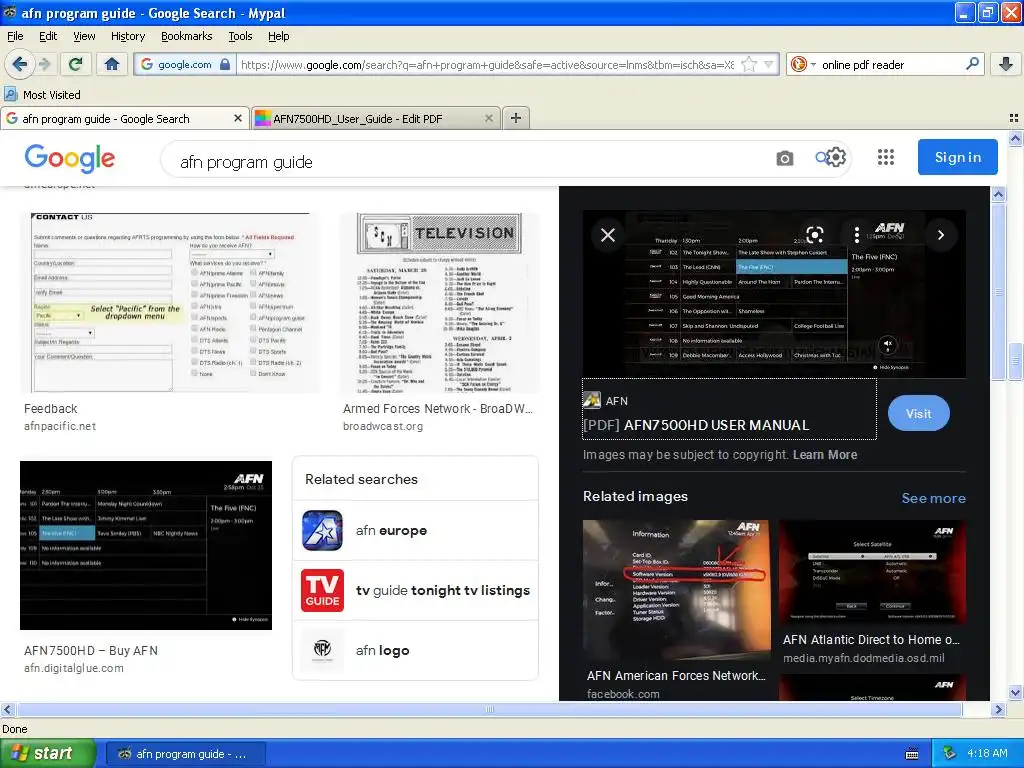
Task: Open the Bookmarks menu
Action: [x=186, y=36]
